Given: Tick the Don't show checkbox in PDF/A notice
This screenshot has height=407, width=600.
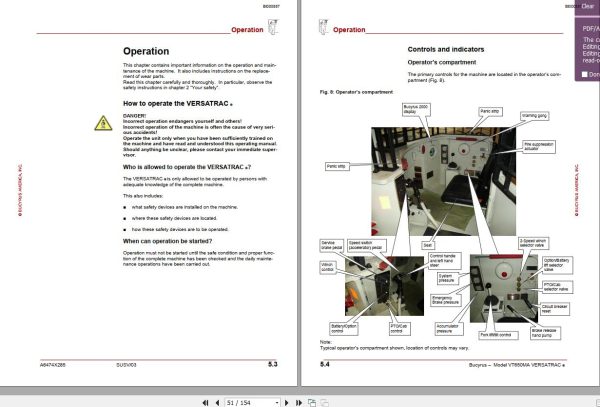Looking at the screenshot, I should tap(584, 74).
